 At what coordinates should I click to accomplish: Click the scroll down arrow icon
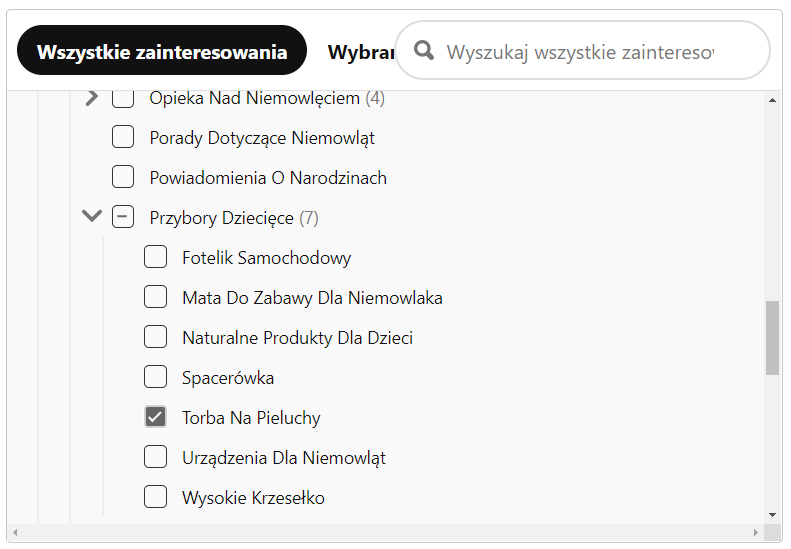[x=772, y=515]
